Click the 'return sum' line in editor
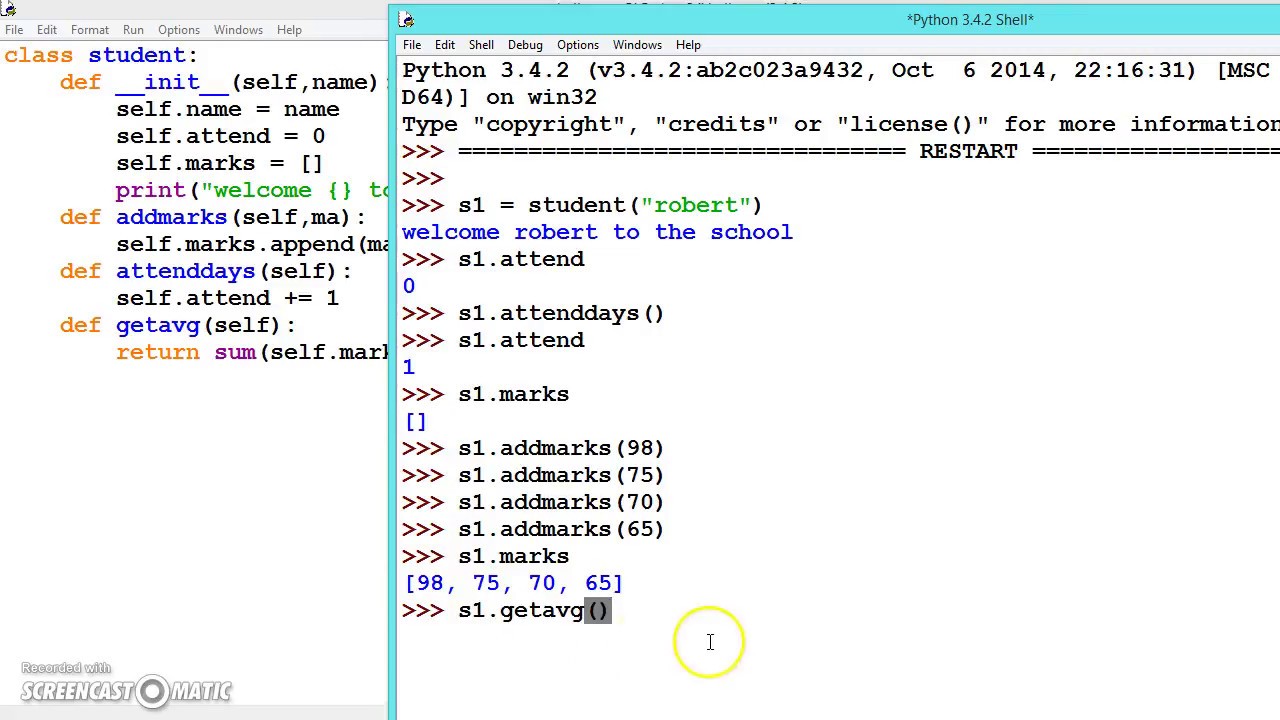1280x720 pixels. tap(252, 352)
